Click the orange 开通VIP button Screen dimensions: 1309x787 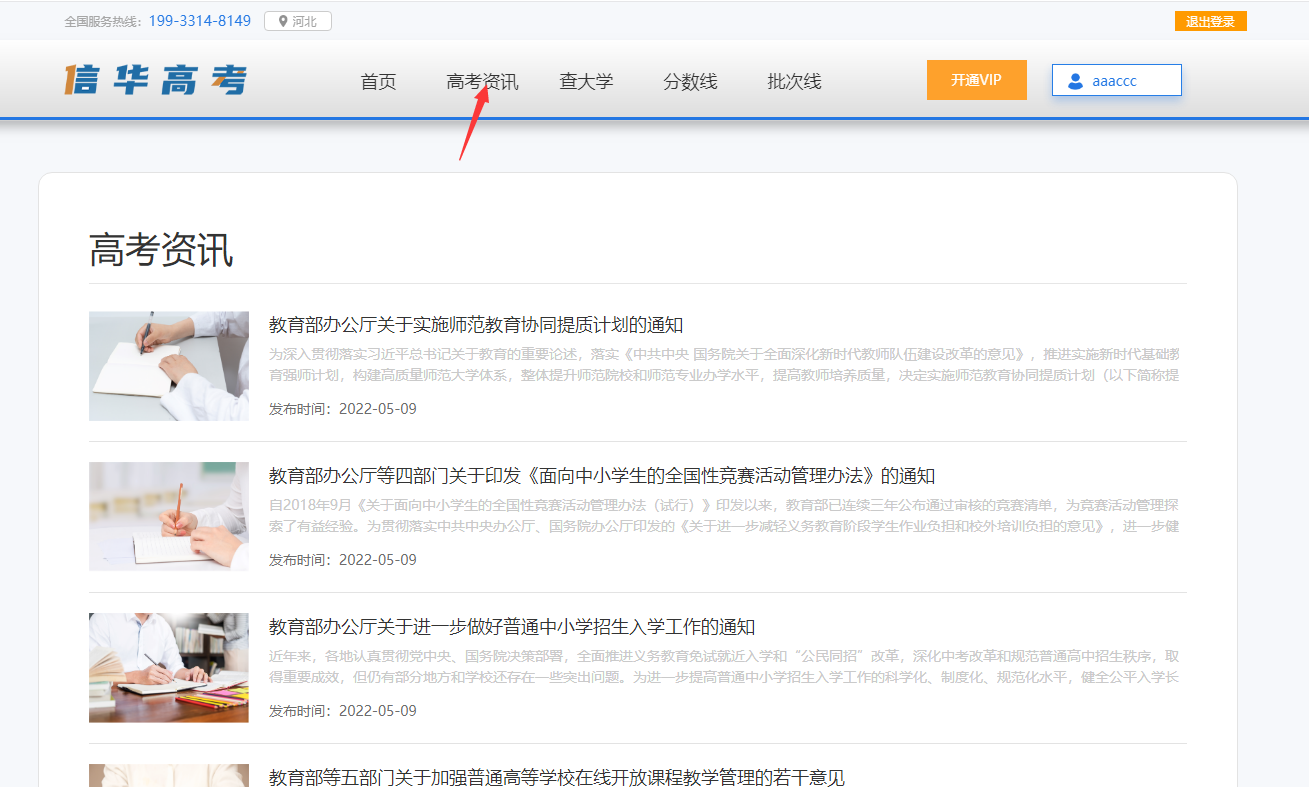click(x=976, y=80)
